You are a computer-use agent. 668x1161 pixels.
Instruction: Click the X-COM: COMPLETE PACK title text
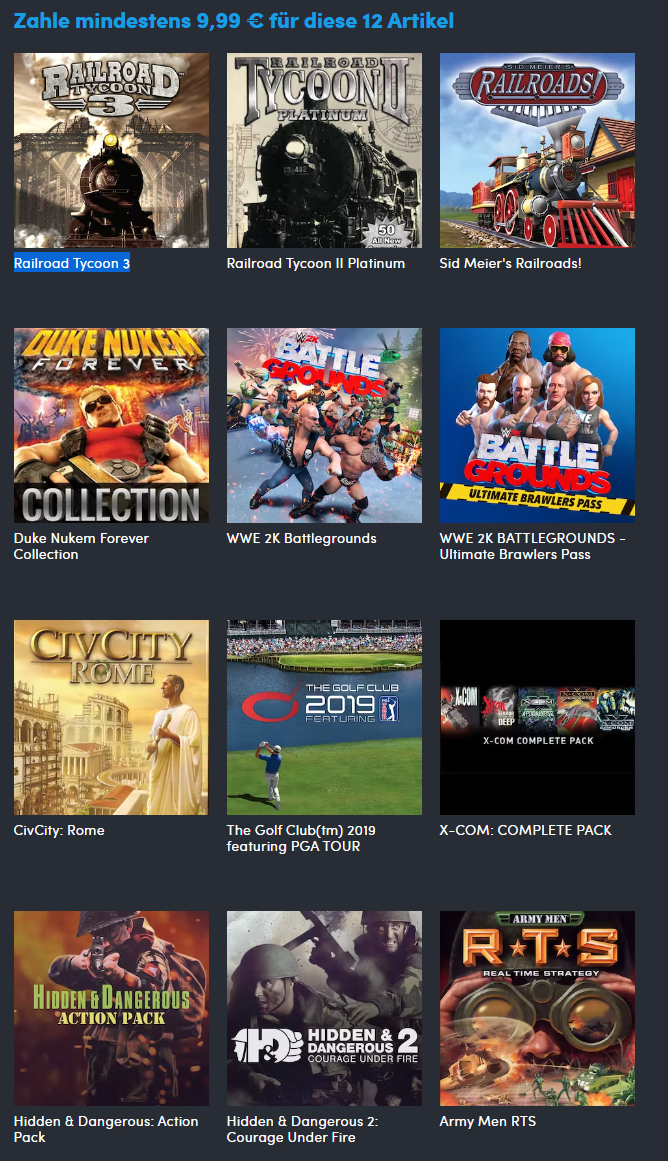tap(525, 830)
